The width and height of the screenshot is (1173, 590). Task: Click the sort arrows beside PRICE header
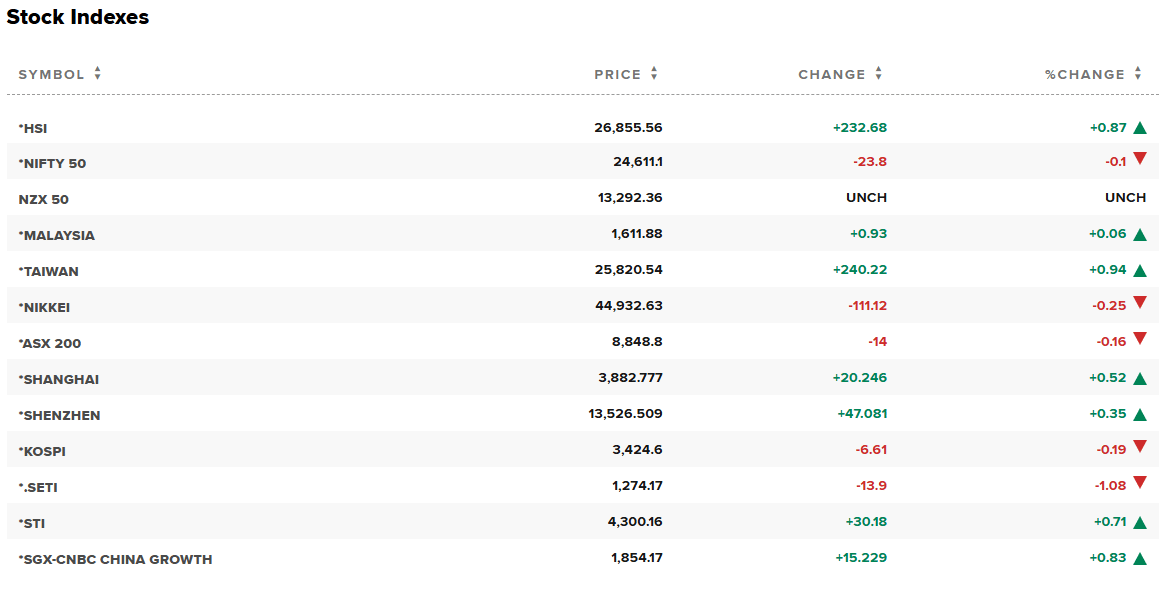pyautogui.click(x=654, y=74)
